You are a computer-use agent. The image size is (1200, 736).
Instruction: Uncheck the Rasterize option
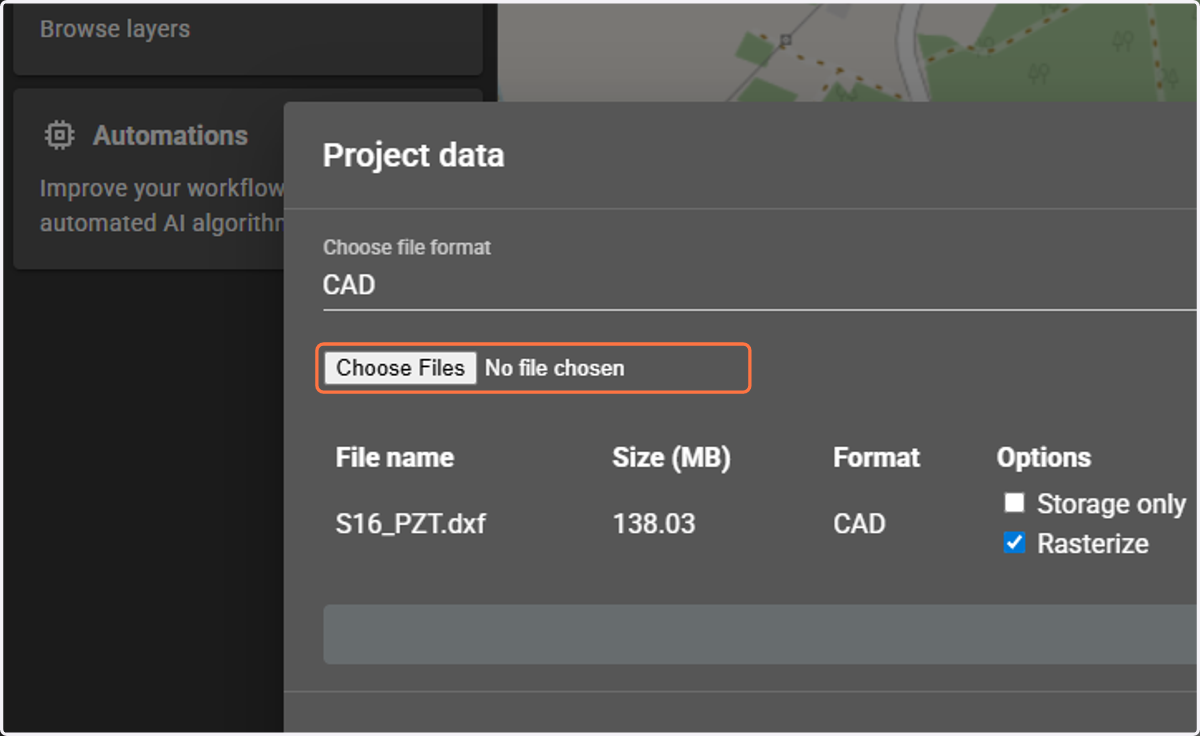[x=1015, y=543]
